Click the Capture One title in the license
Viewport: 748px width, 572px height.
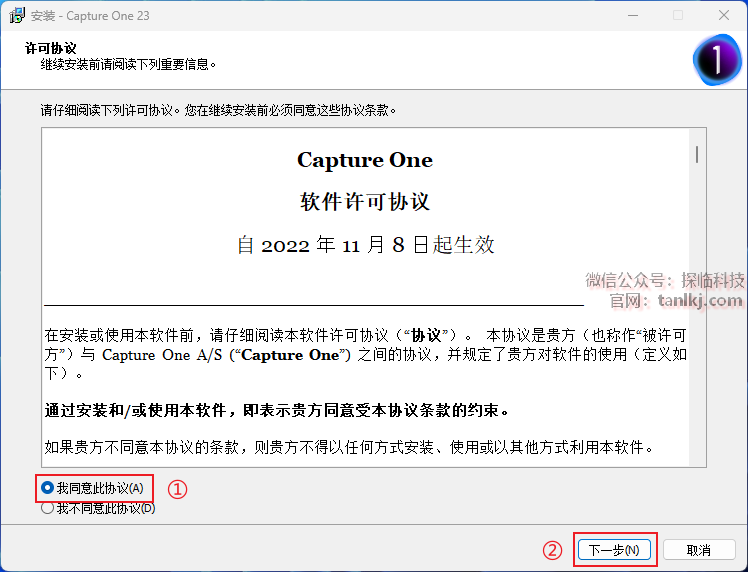tap(365, 160)
